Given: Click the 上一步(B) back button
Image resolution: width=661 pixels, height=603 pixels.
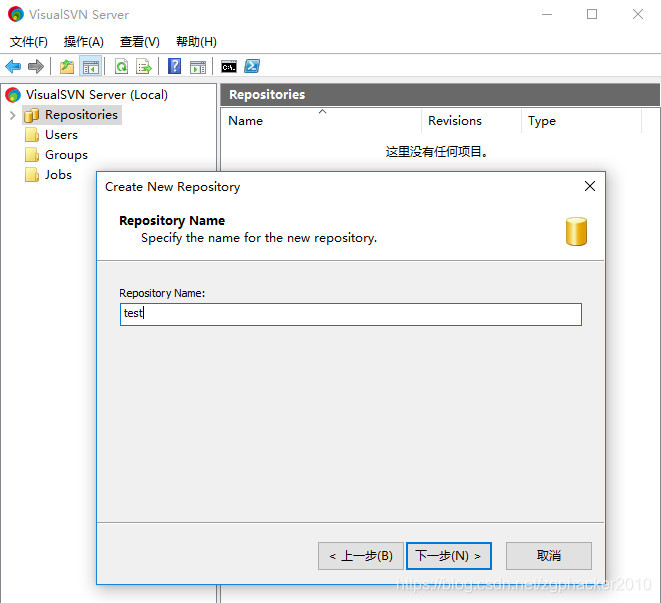Looking at the screenshot, I should pos(361,556).
